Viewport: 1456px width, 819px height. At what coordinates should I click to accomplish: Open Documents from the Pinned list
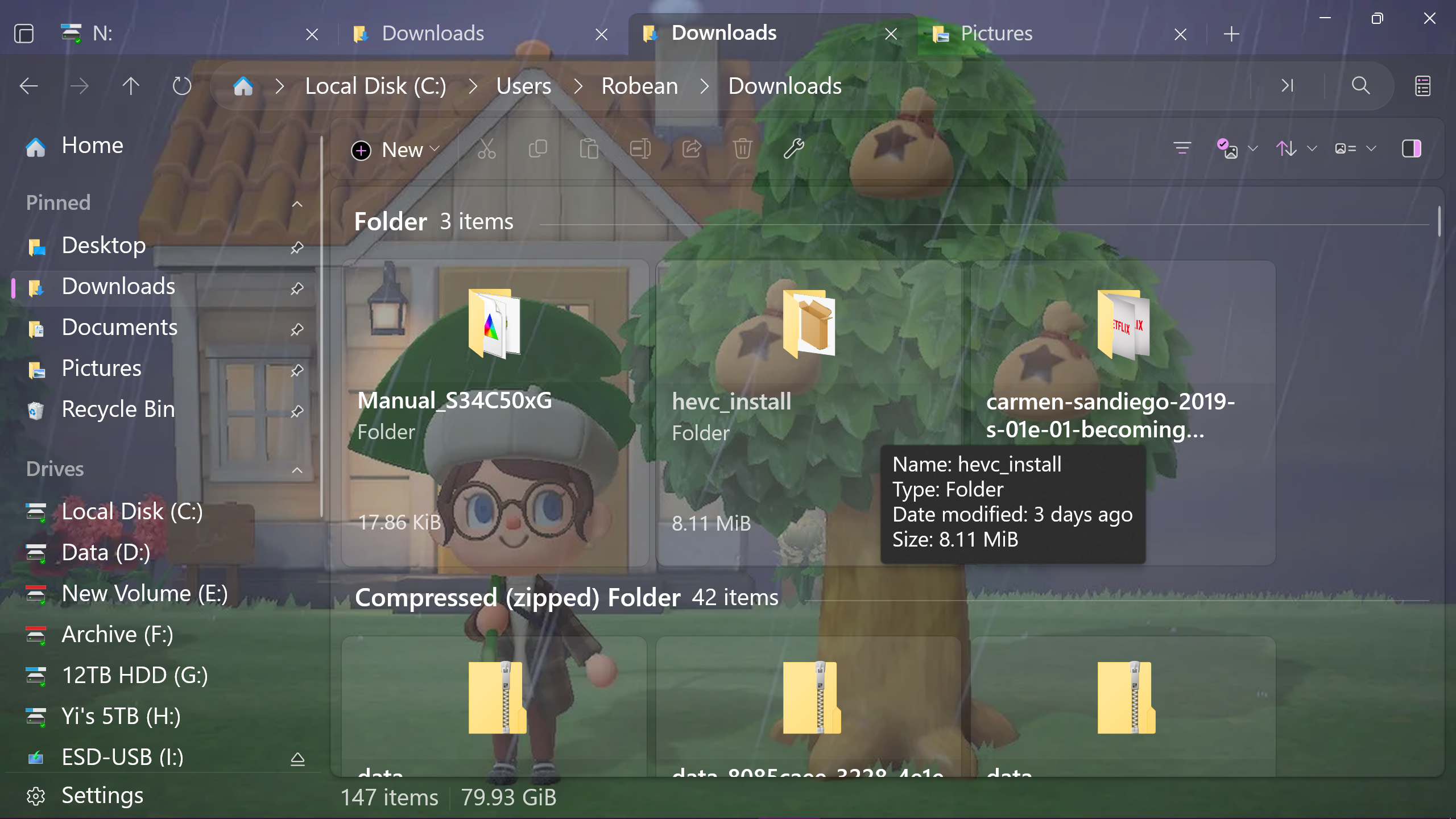162,328
